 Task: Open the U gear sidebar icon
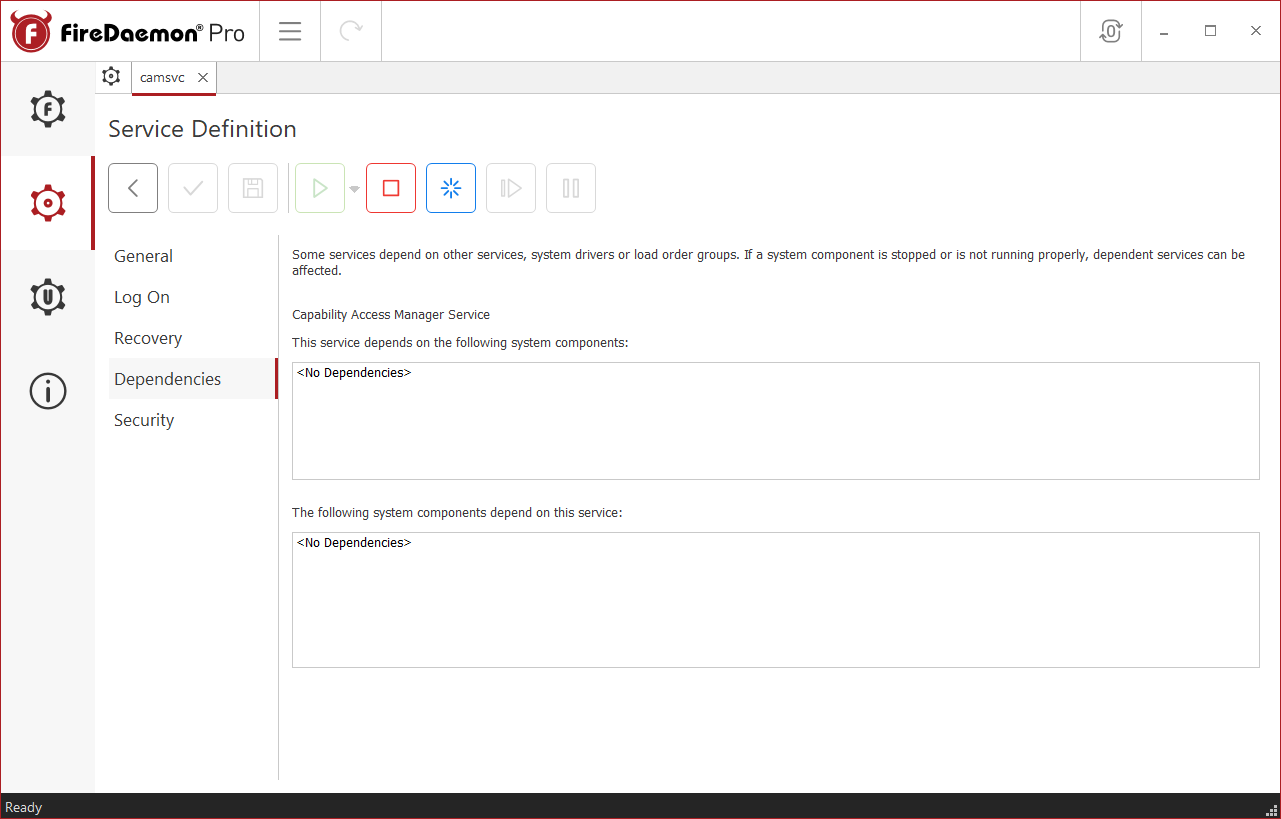tap(48, 297)
